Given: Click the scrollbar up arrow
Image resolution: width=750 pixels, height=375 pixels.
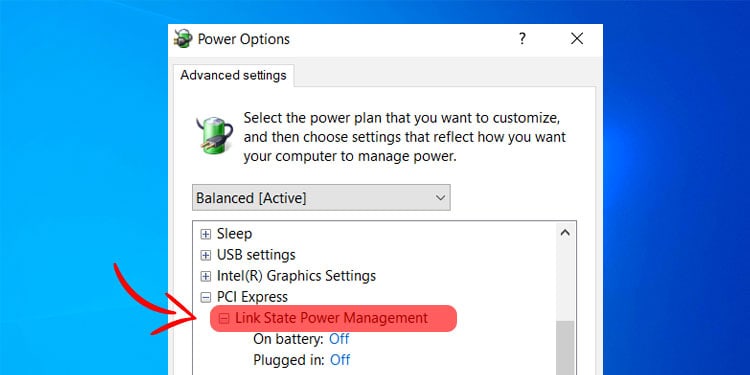Looking at the screenshot, I should pyautogui.click(x=565, y=233).
